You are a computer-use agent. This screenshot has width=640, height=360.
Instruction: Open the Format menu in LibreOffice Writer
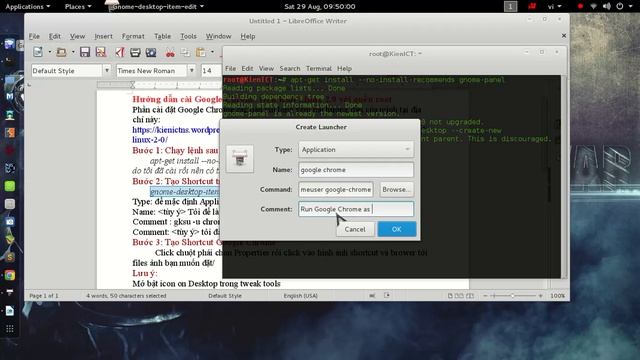[x=133, y=36]
